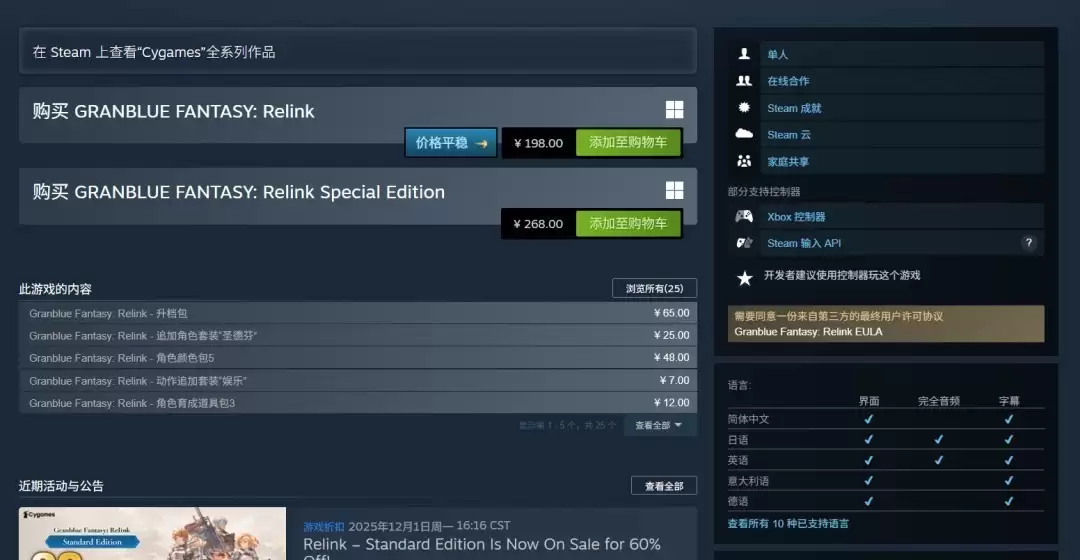This screenshot has height=560, width=1080.
Task: Open the 追加角色套装 DLC row priced ¥25.00
Action: pyautogui.click(x=357, y=335)
